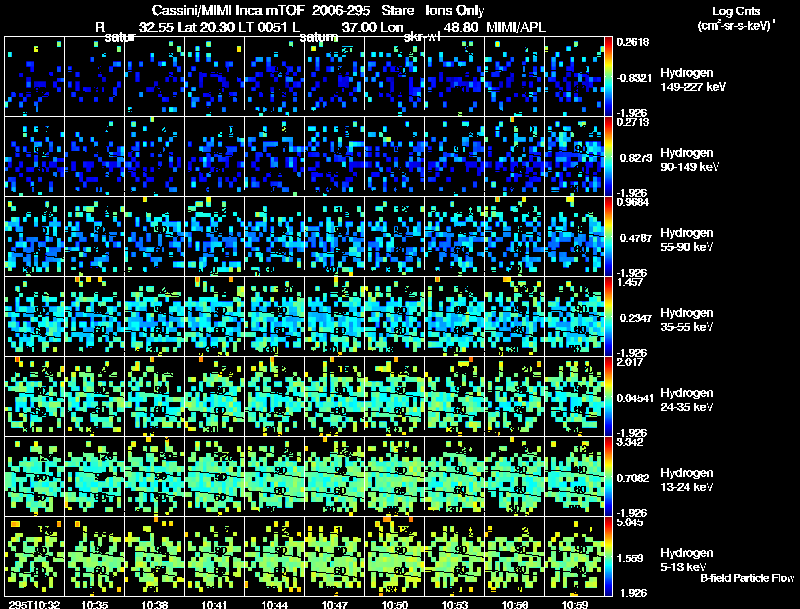The width and height of the screenshot is (800, 609).
Task: Click the 10:53 time axis label
Action: tap(455, 604)
